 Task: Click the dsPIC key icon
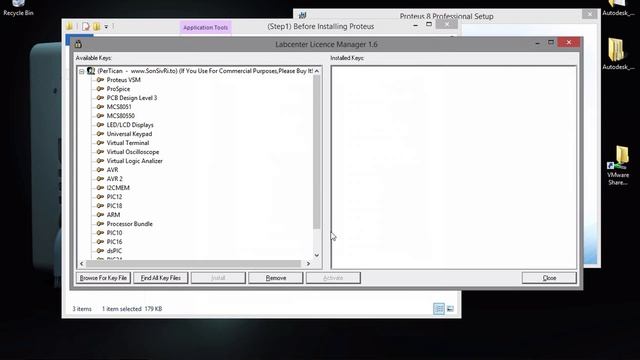tap(100, 250)
